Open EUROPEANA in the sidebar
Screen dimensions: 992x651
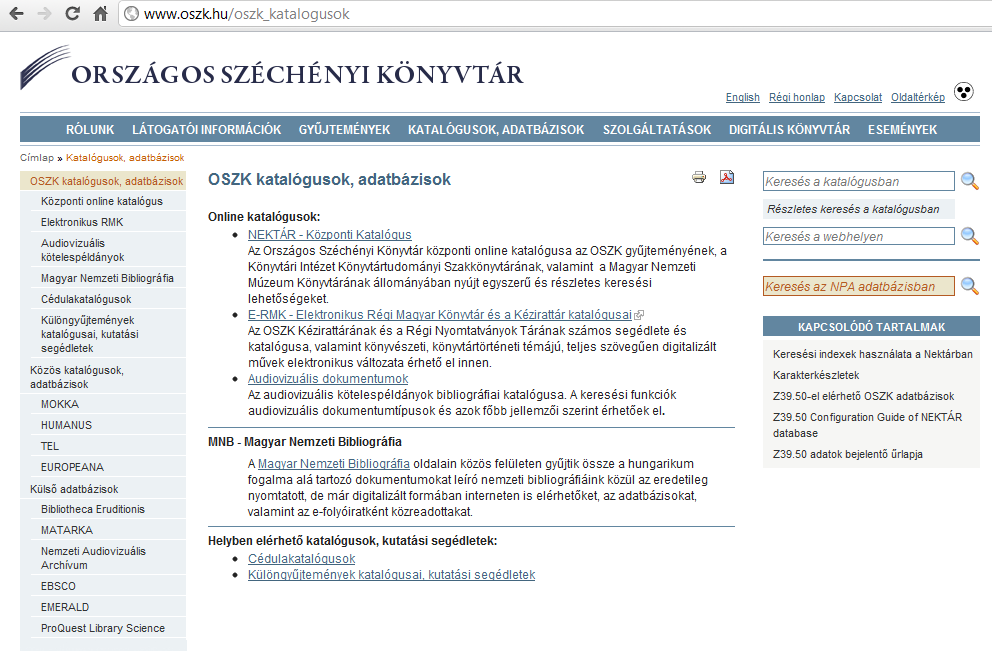(x=72, y=467)
